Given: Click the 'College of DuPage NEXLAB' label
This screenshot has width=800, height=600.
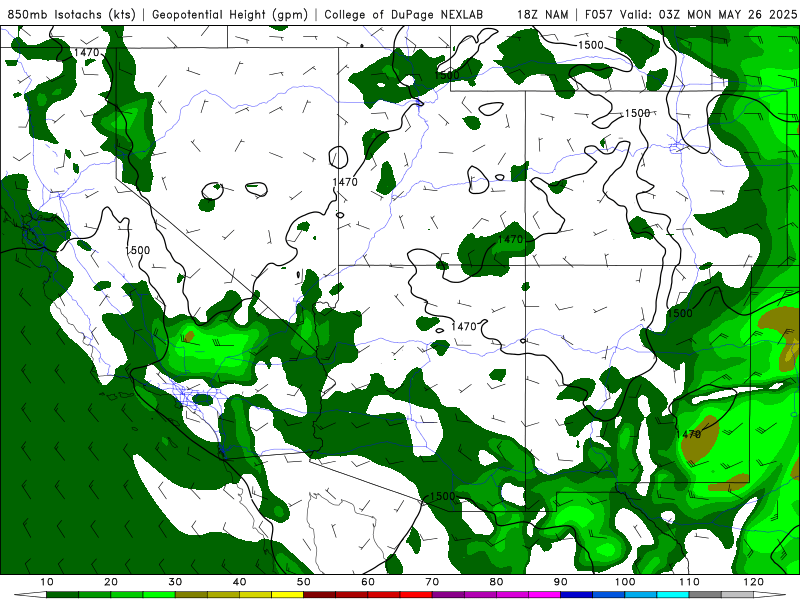Looking at the screenshot, I should [x=403, y=14].
